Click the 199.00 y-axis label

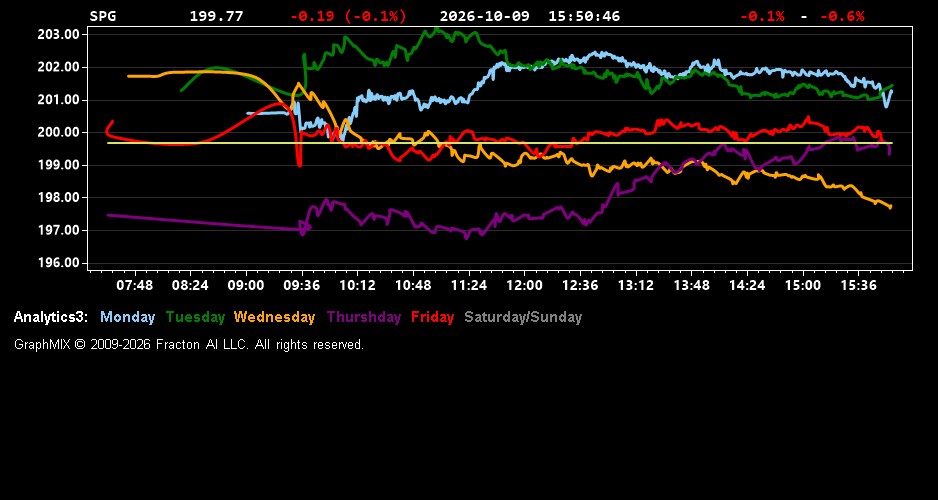click(x=59, y=165)
